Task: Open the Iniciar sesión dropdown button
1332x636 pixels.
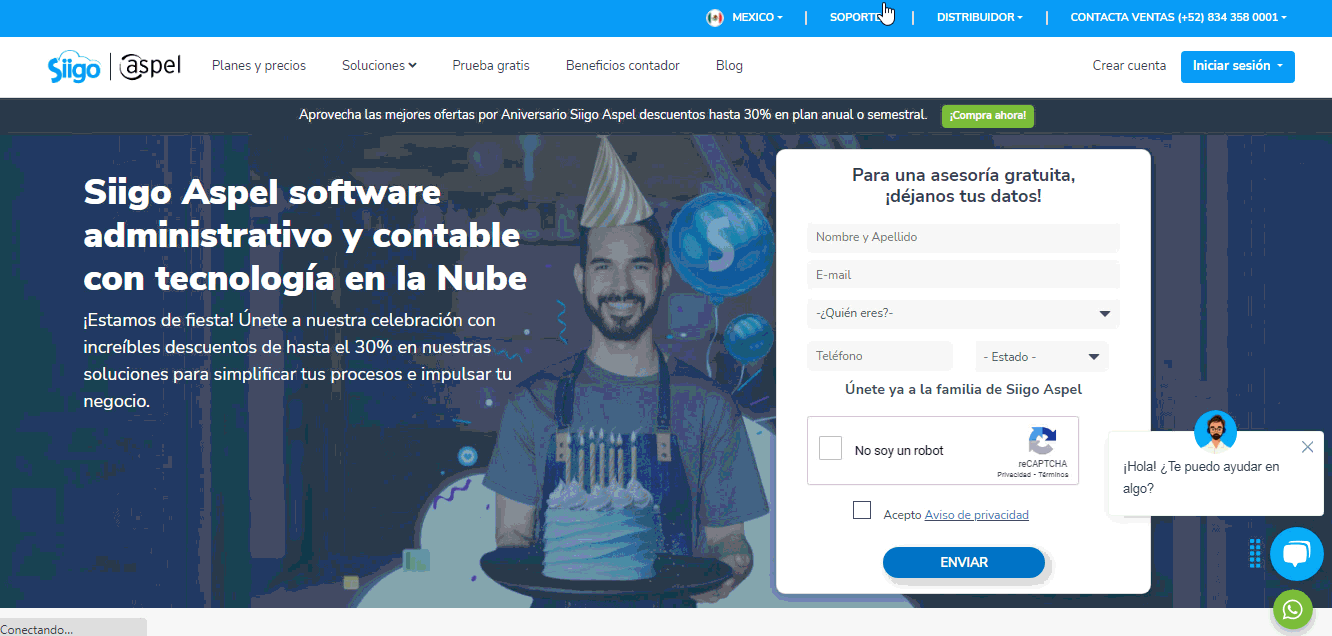Action: point(1238,66)
